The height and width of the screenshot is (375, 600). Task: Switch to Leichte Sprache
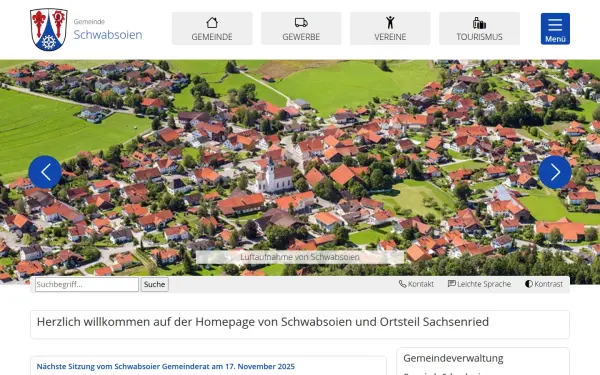pyautogui.click(x=479, y=284)
